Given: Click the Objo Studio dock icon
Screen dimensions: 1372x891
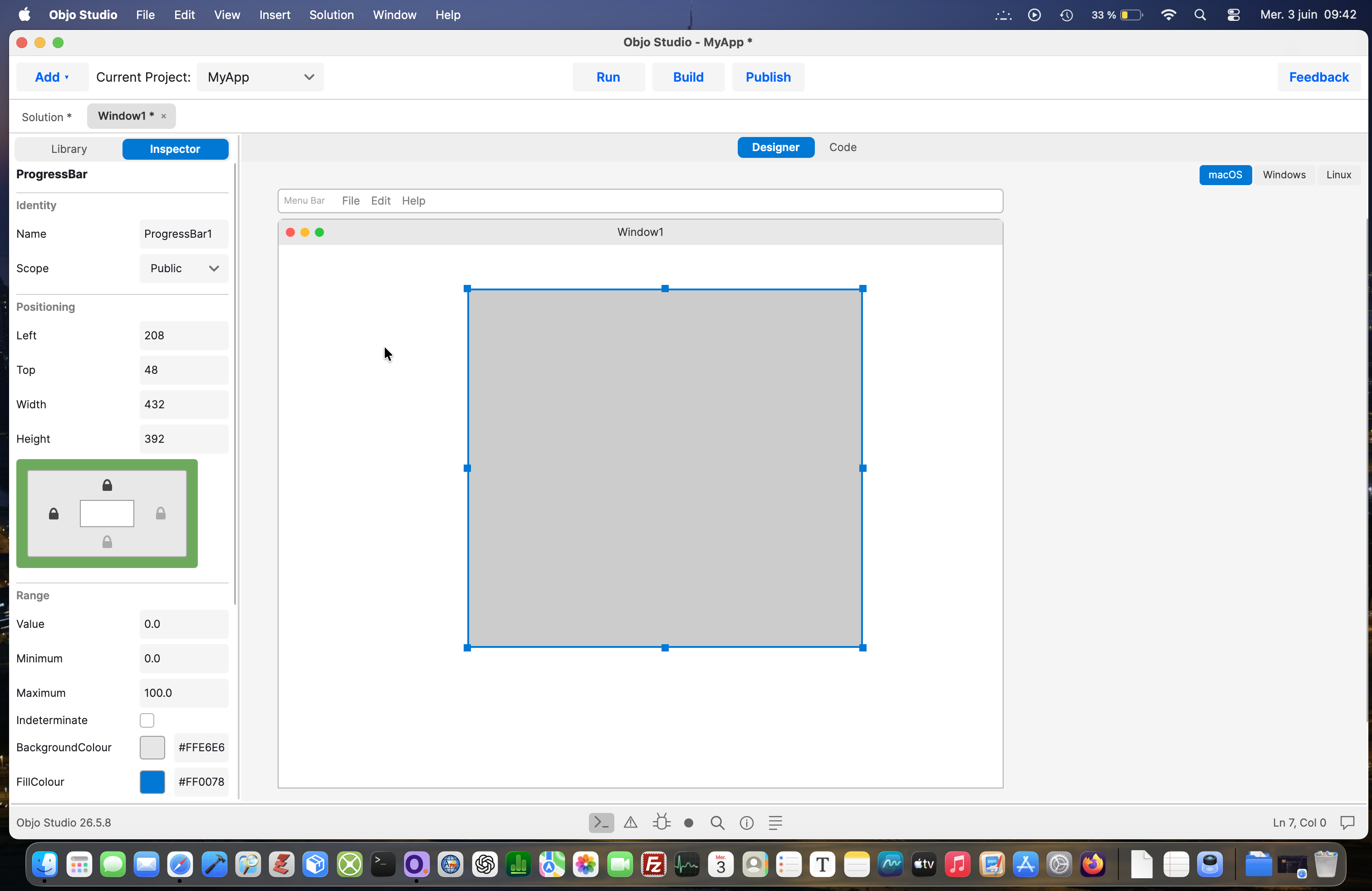Looking at the screenshot, I should click(x=416, y=865).
